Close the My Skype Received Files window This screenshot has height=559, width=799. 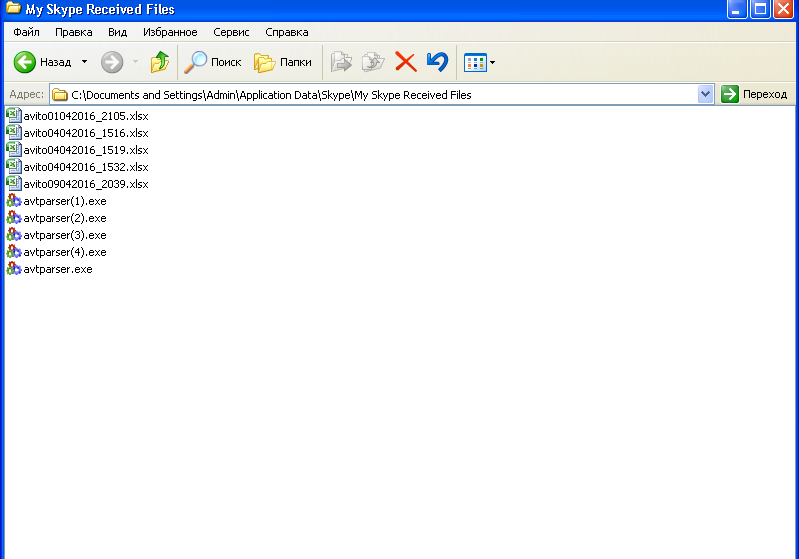coord(783,9)
